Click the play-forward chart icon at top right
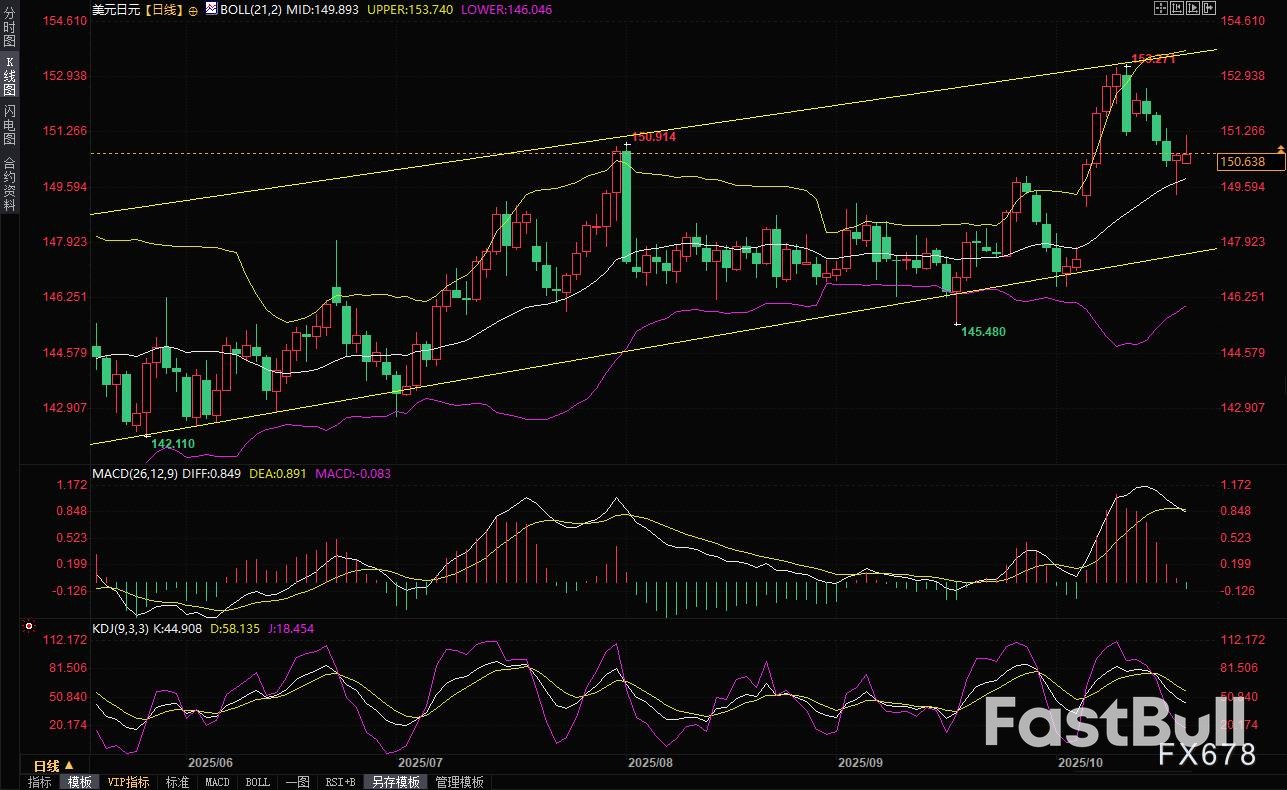 (1192, 8)
